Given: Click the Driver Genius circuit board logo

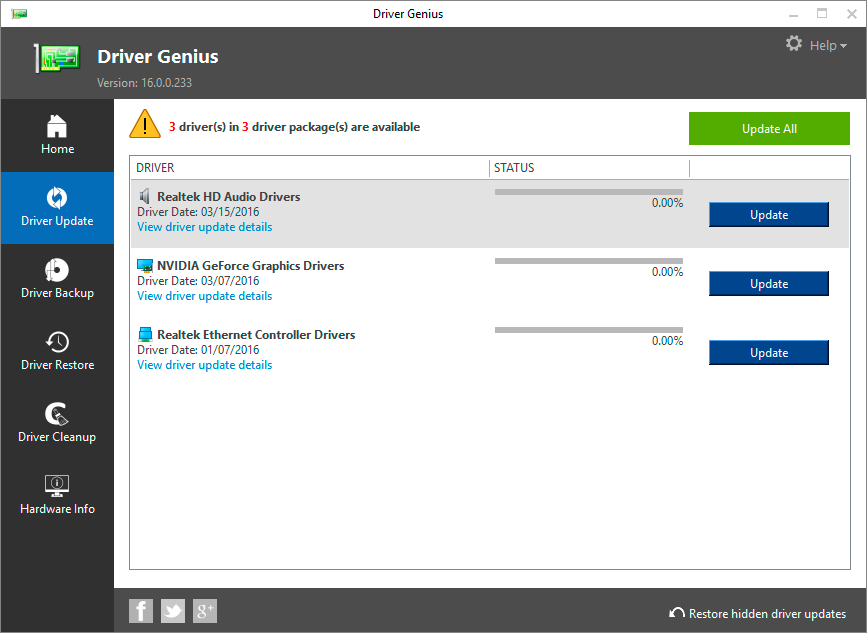Looking at the screenshot, I should 58,58.
